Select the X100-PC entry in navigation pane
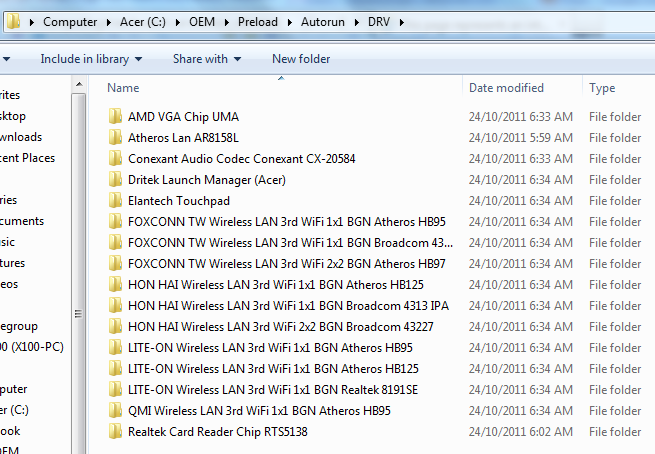The image size is (655, 454). [x=32, y=347]
